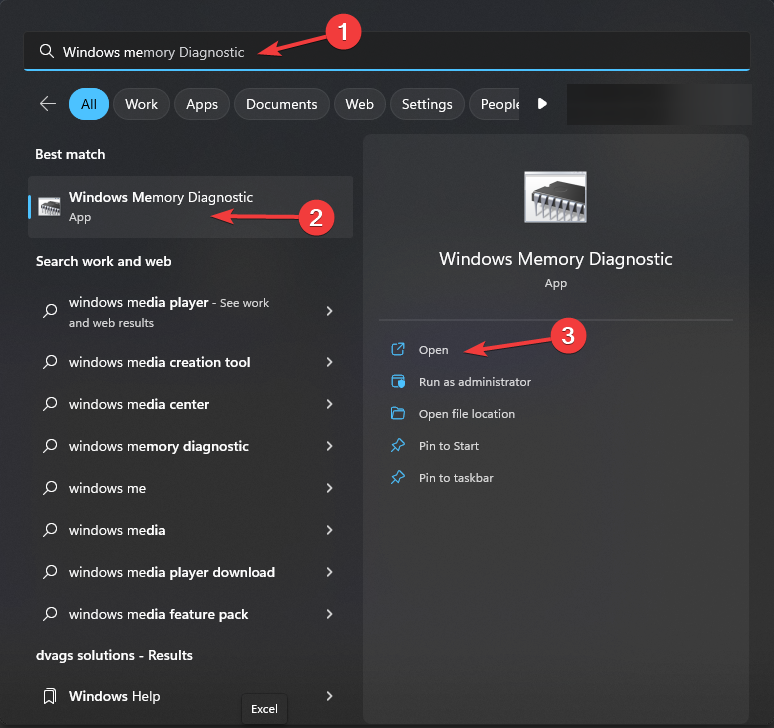Expand windows media suggestion chevron
The width and height of the screenshot is (774, 728).
click(x=329, y=530)
